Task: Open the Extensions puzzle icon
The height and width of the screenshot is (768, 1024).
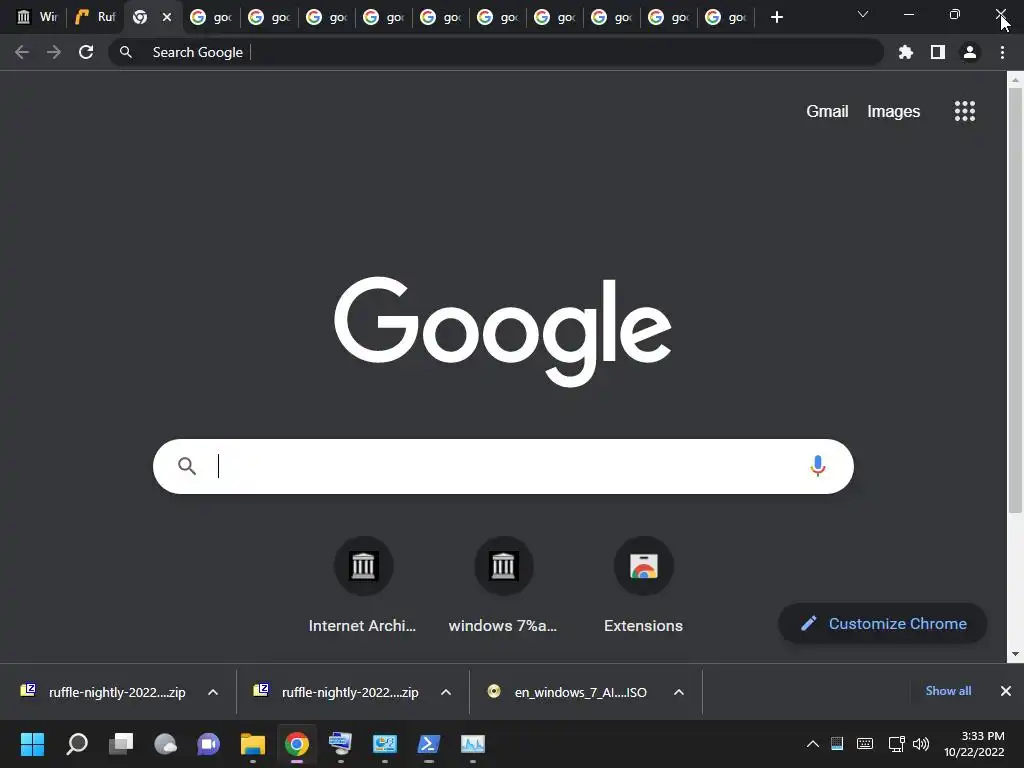Action: 905,52
